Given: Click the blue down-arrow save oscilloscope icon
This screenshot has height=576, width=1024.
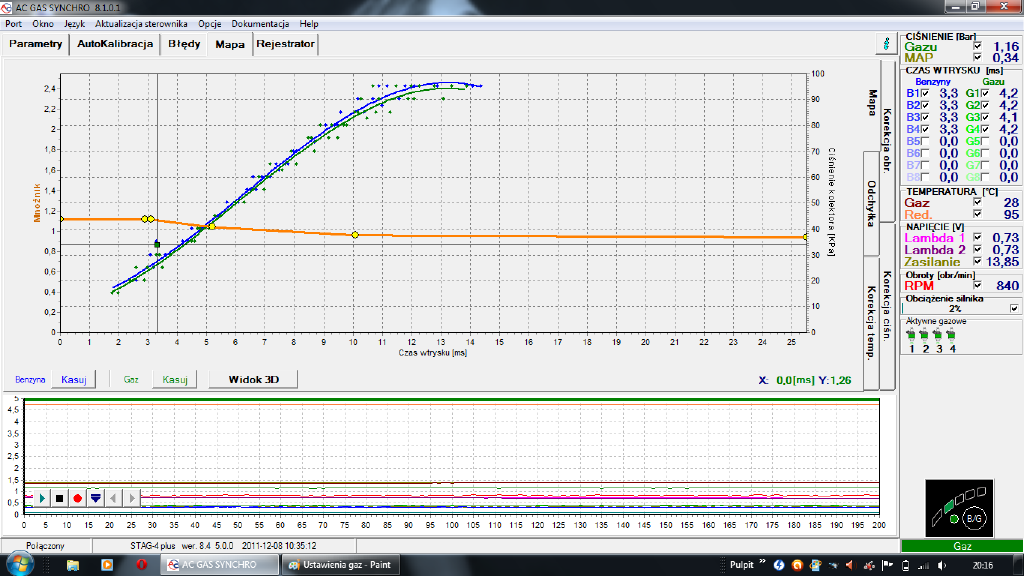Looking at the screenshot, I should (x=96, y=498).
